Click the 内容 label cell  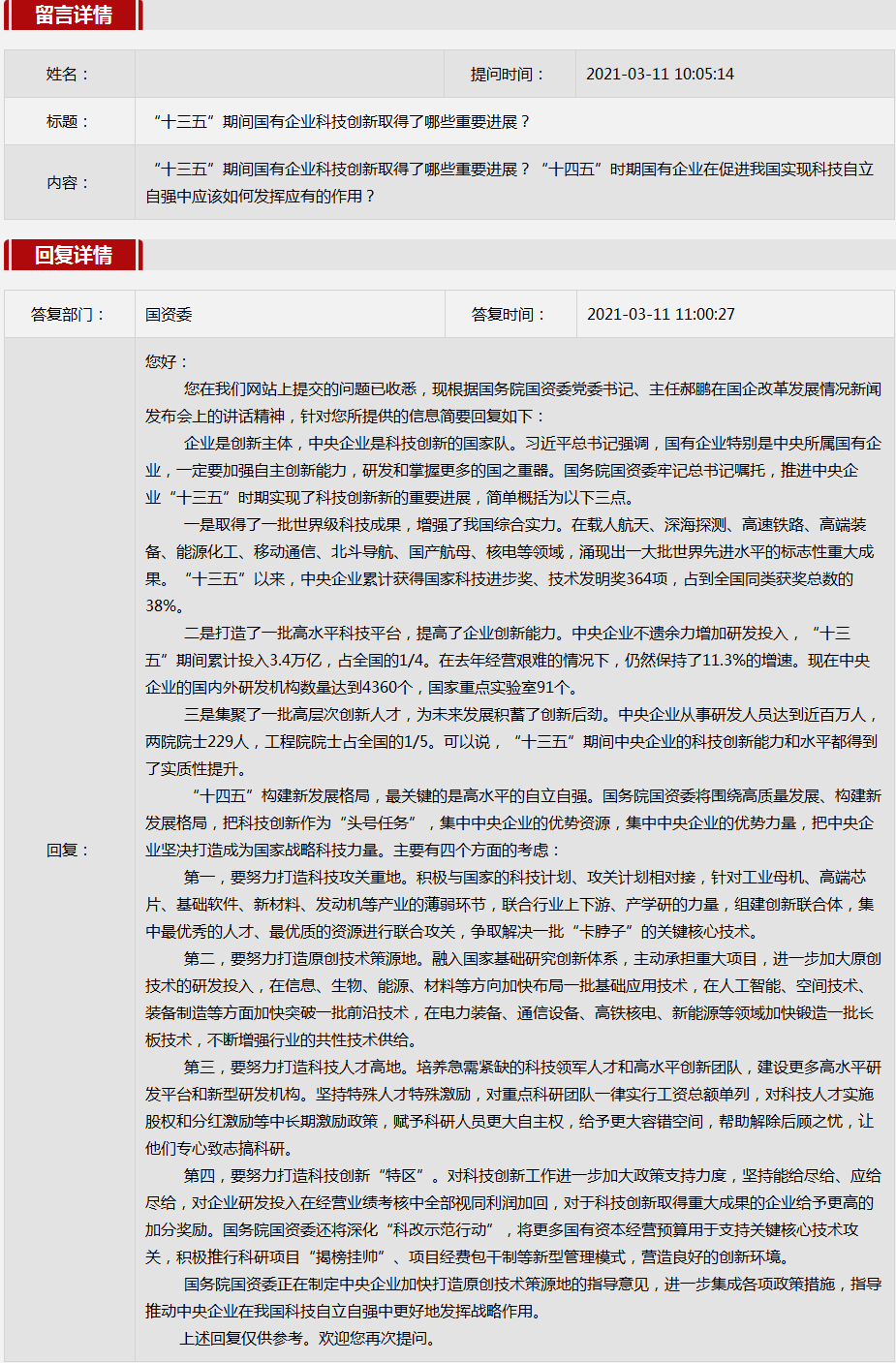(x=69, y=182)
